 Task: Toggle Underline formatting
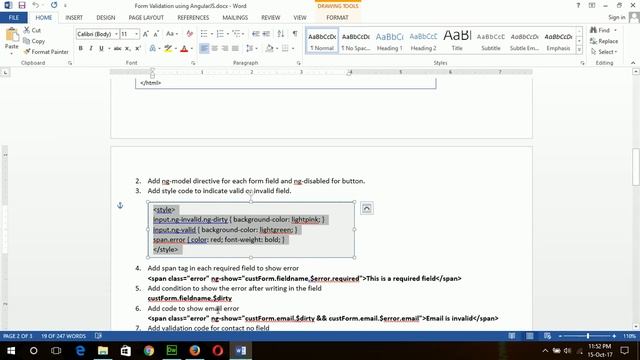[101, 49]
